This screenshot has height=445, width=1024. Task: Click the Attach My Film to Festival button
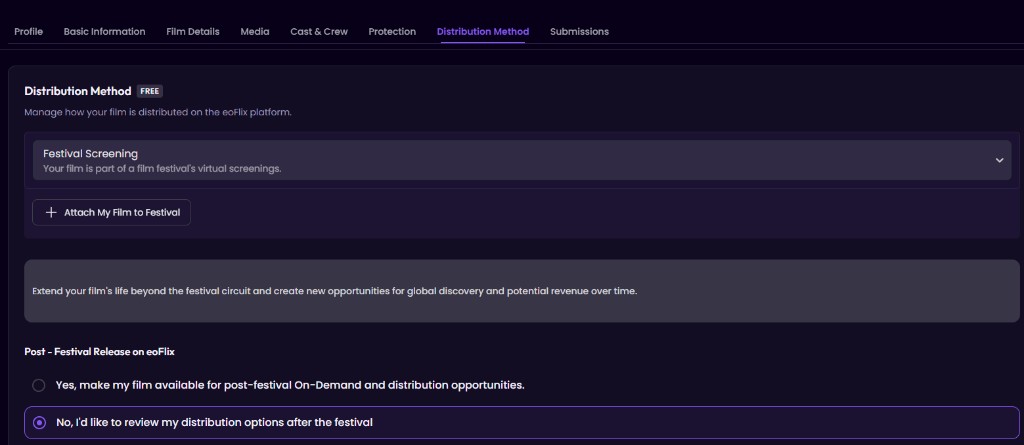coord(111,212)
